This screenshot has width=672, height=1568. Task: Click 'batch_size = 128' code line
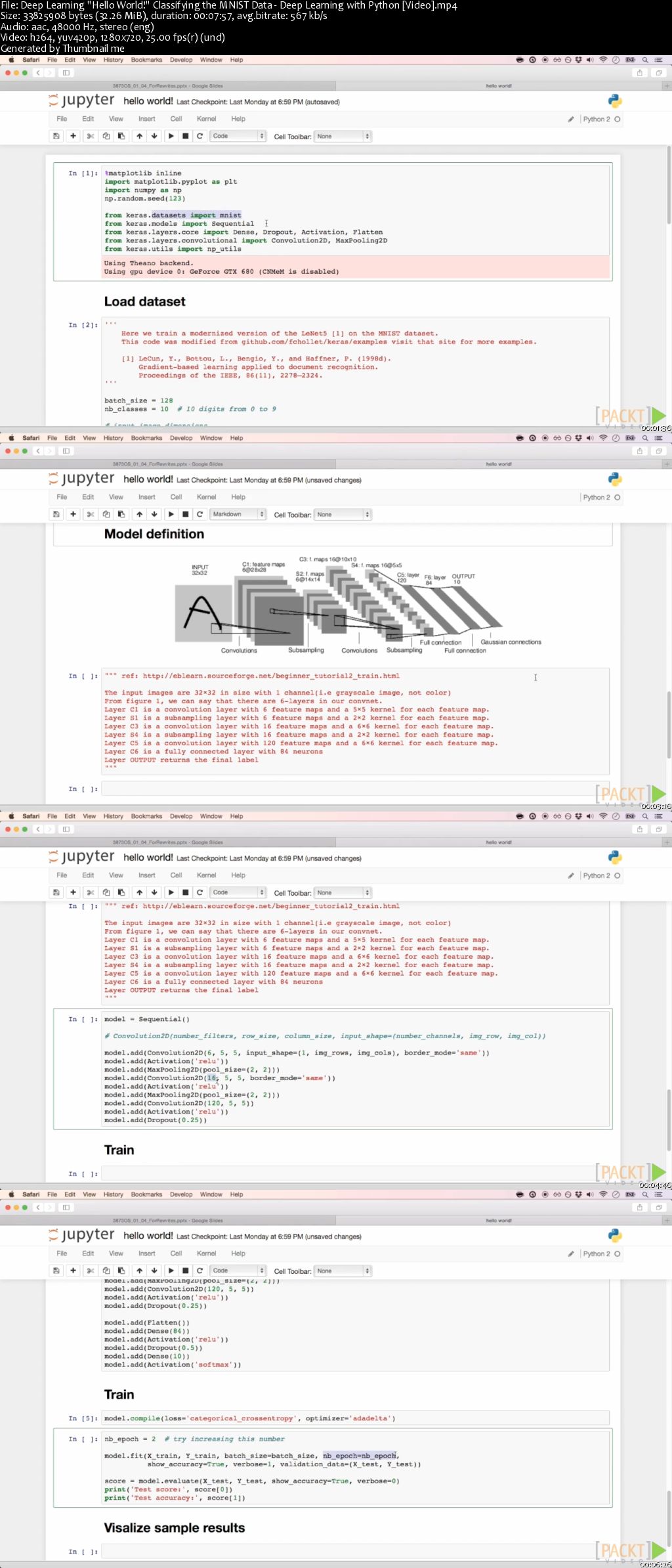(x=138, y=400)
